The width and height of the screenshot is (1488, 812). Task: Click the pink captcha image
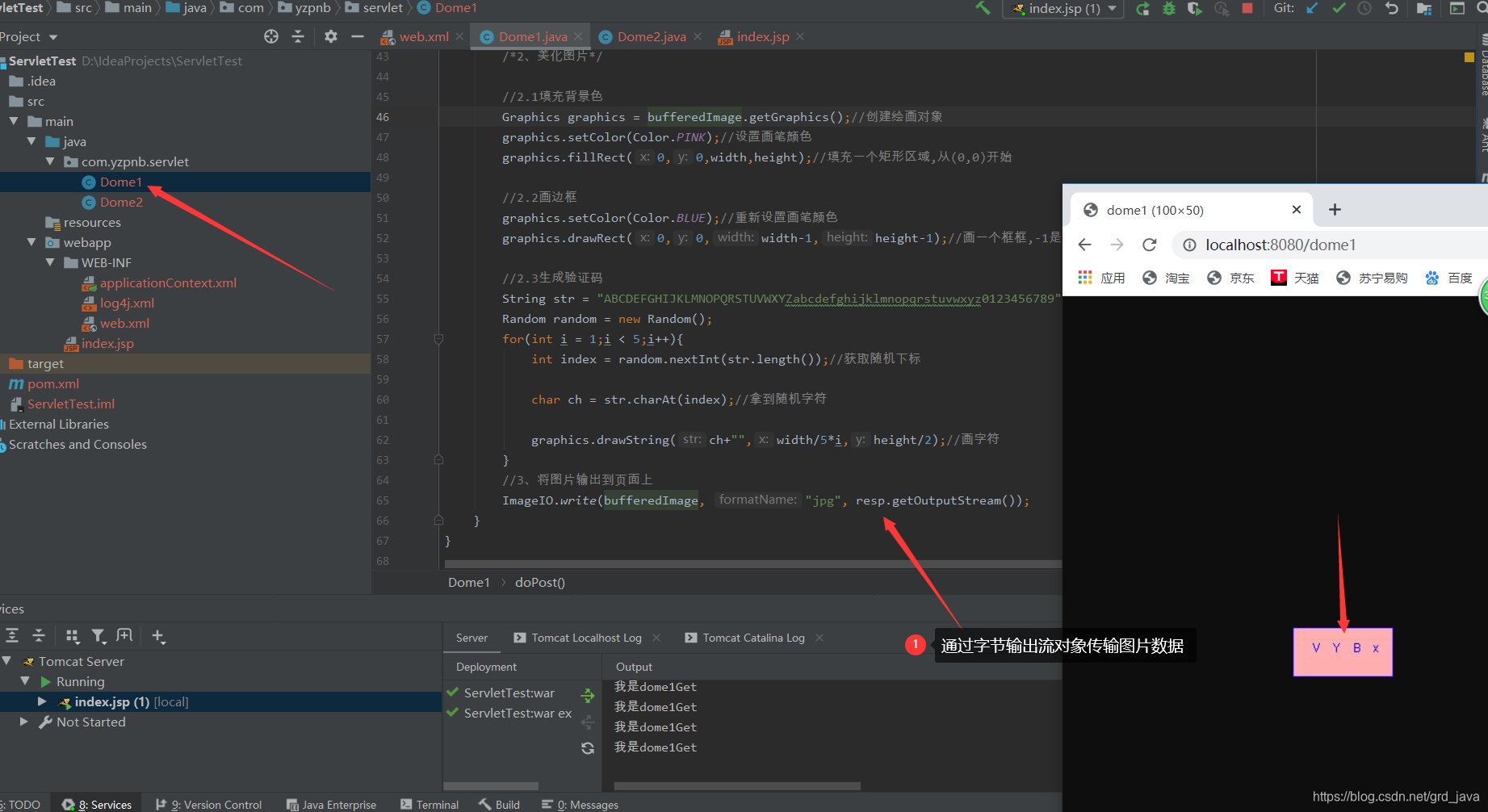[x=1343, y=652]
